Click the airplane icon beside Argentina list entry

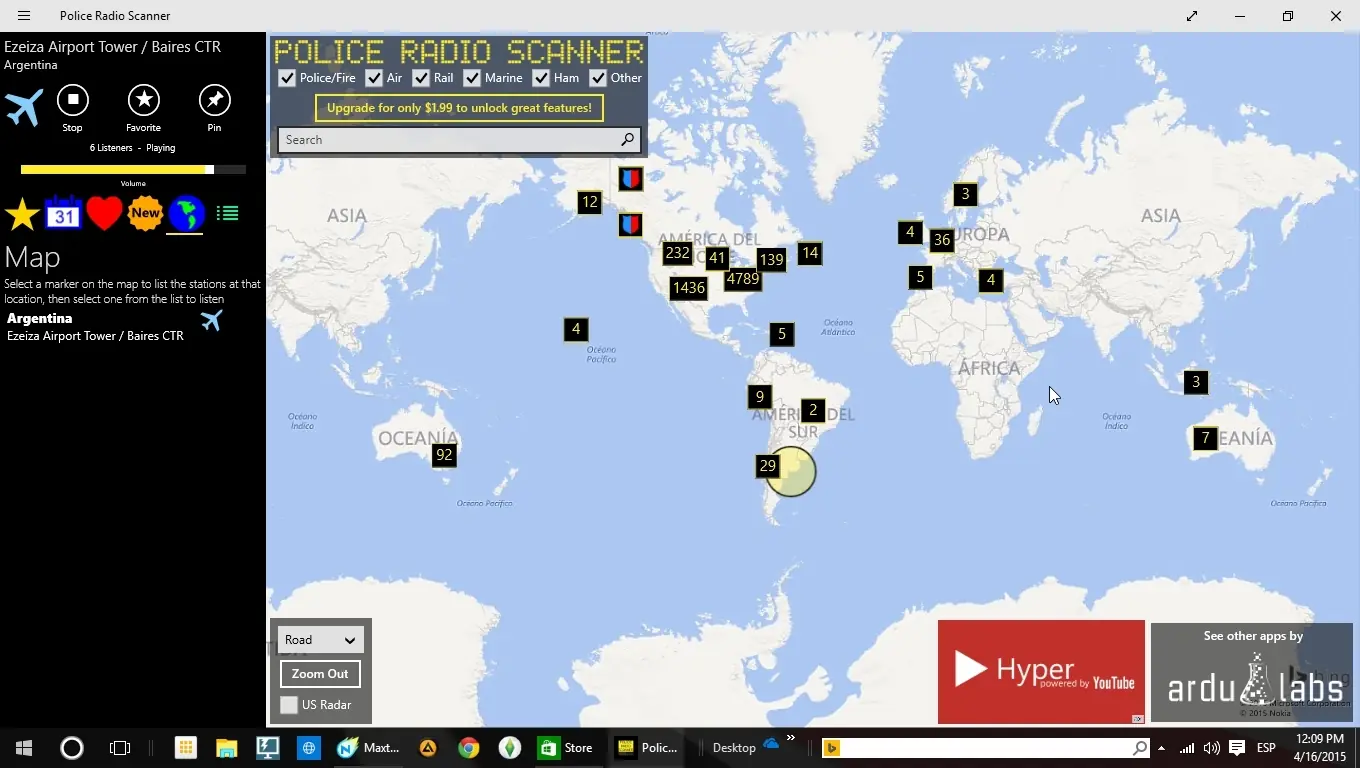pos(211,320)
